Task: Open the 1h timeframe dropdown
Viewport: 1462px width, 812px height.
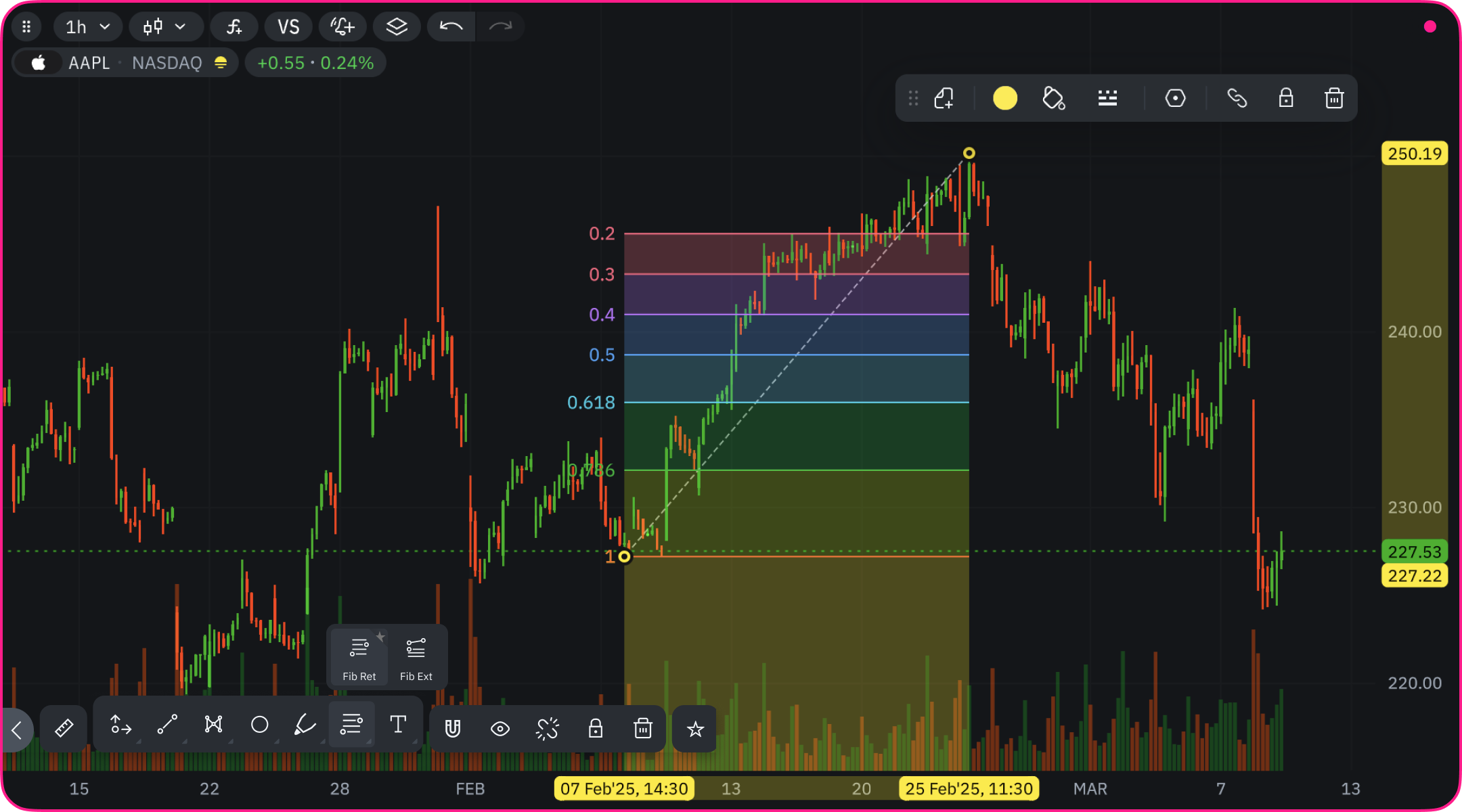Action: pos(87,27)
